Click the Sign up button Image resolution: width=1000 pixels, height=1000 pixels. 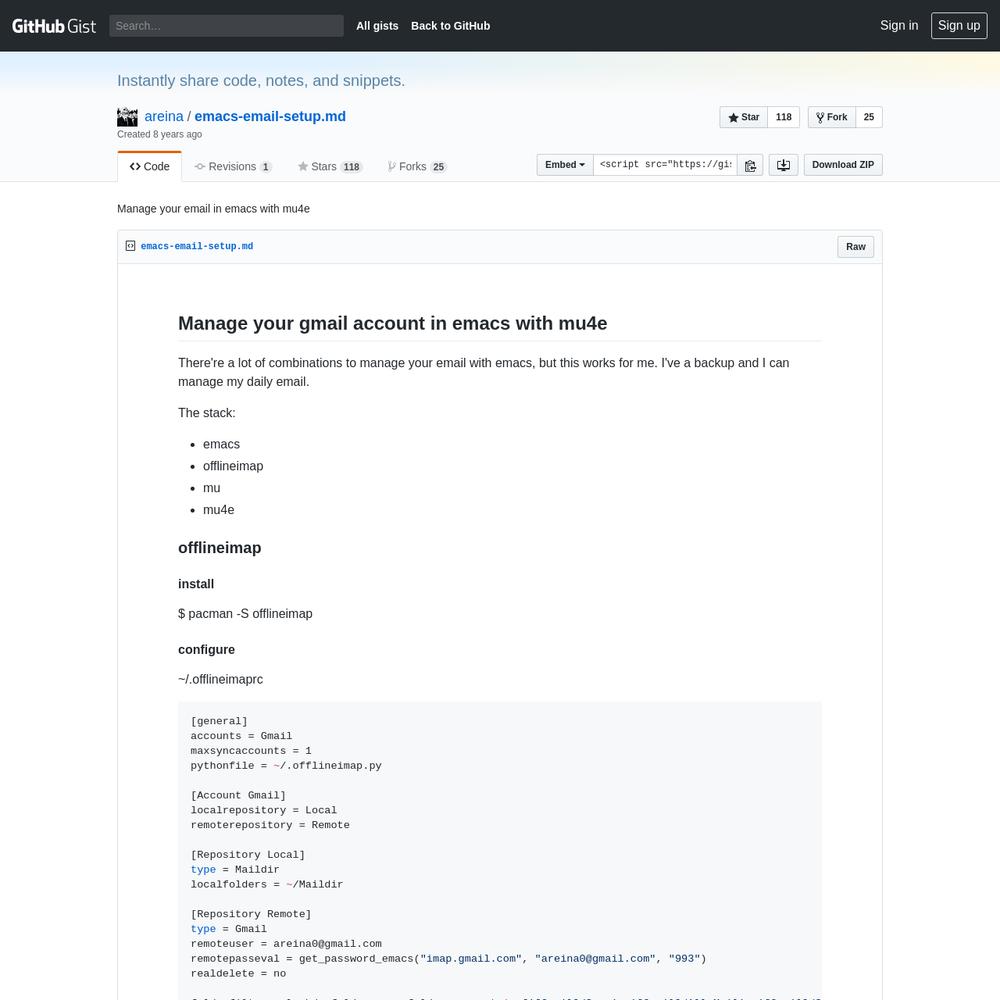(959, 26)
